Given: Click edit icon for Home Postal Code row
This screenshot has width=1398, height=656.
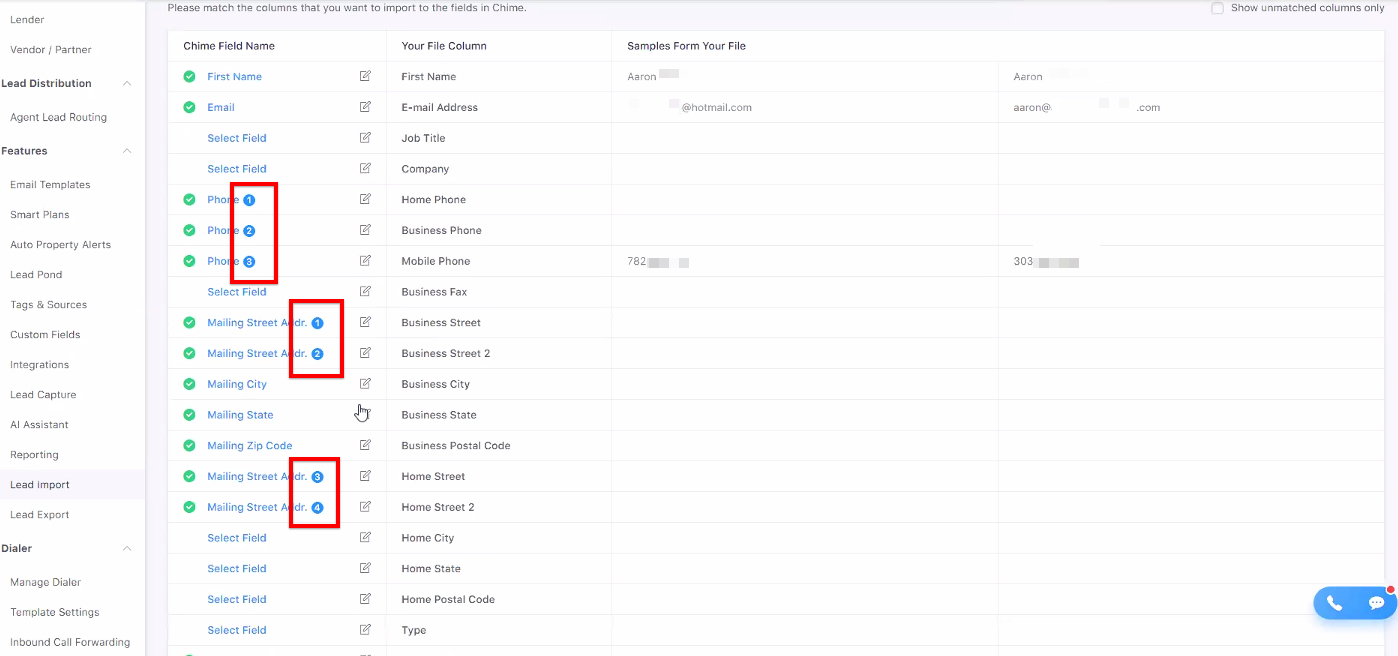Looking at the screenshot, I should click(x=365, y=599).
